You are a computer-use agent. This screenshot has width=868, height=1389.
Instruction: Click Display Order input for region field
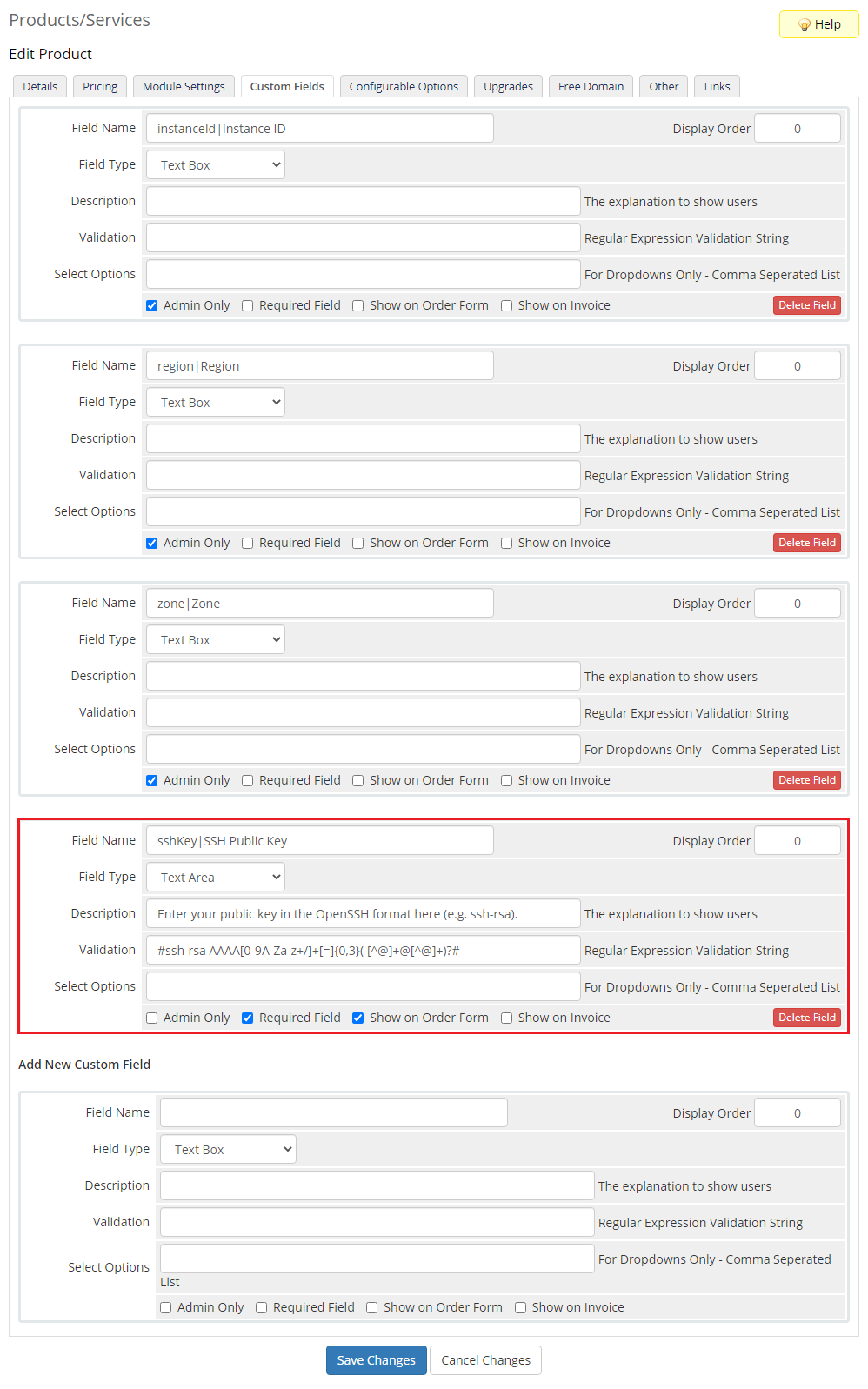click(x=797, y=365)
